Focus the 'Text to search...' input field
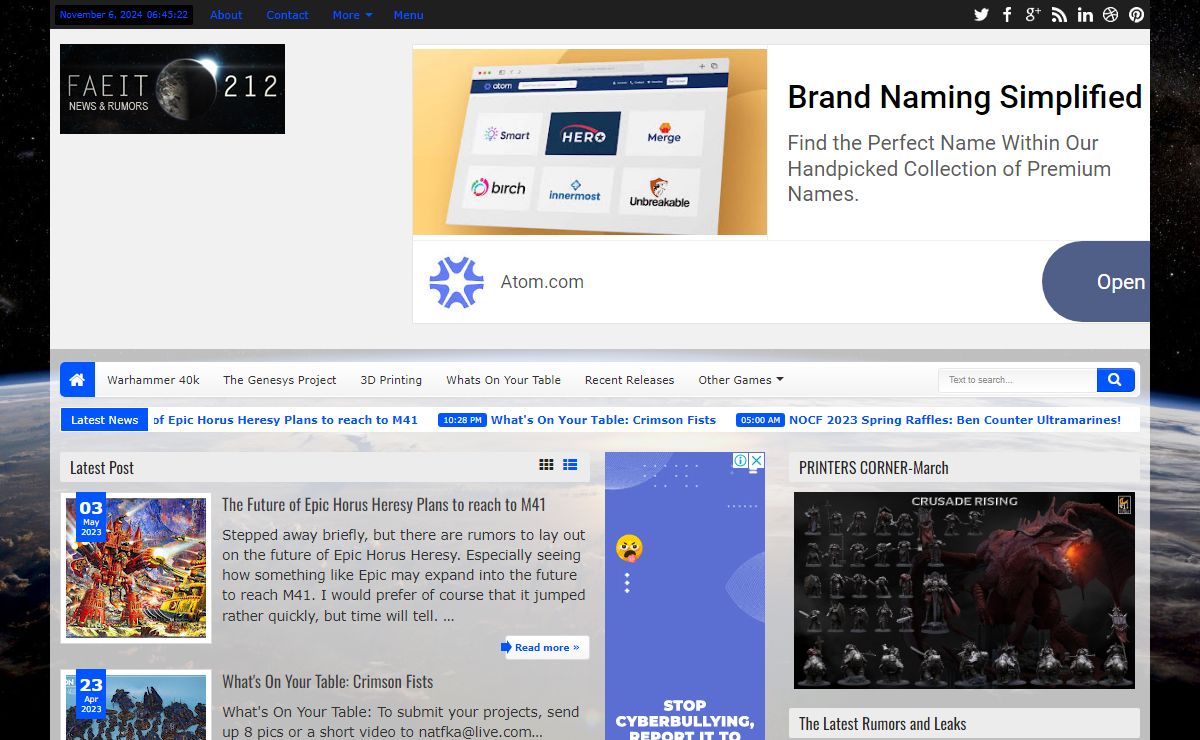This screenshot has height=740, width=1200. pyautogui.click(x=1017, y=380)
